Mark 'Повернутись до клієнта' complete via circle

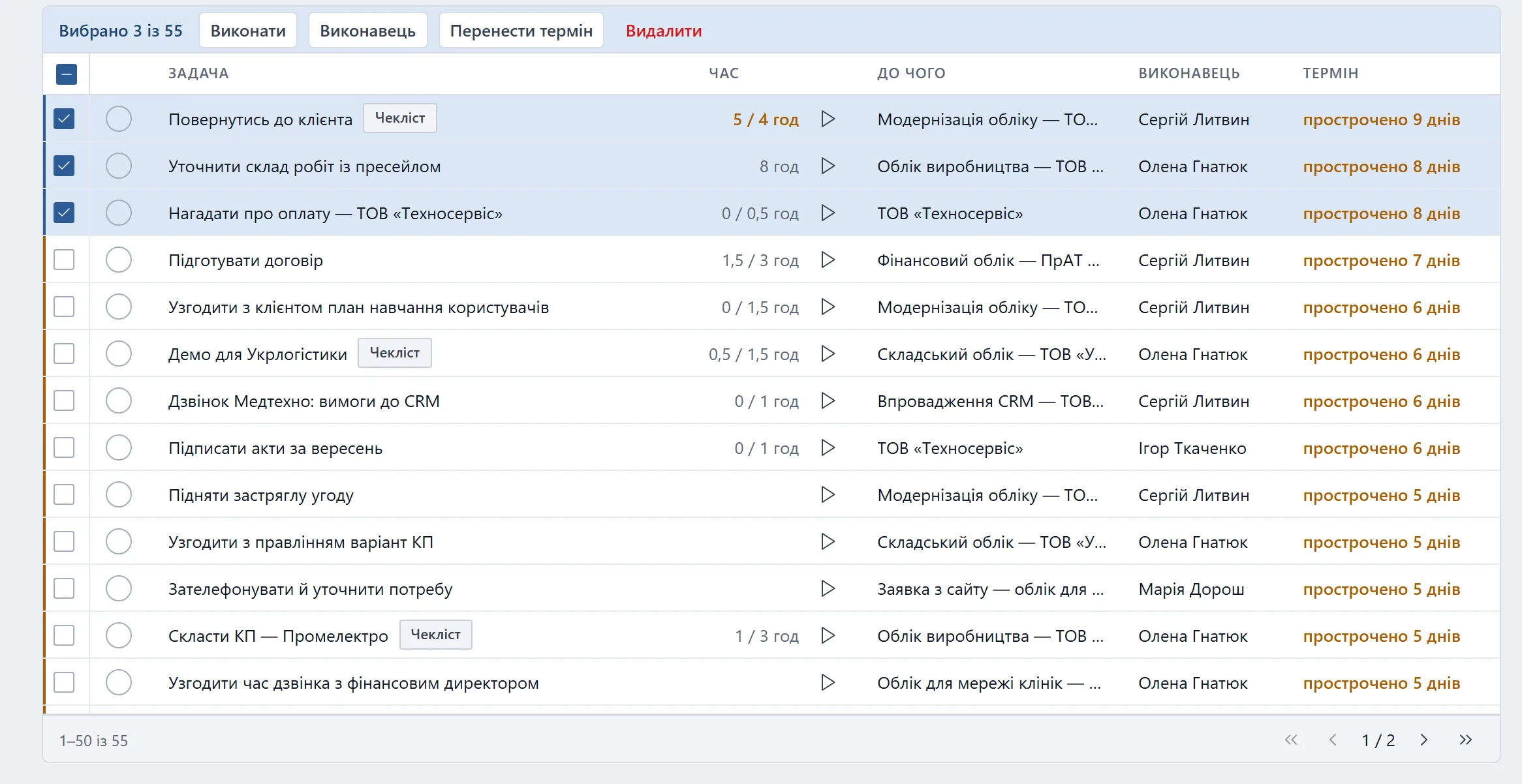click(119, 119)
